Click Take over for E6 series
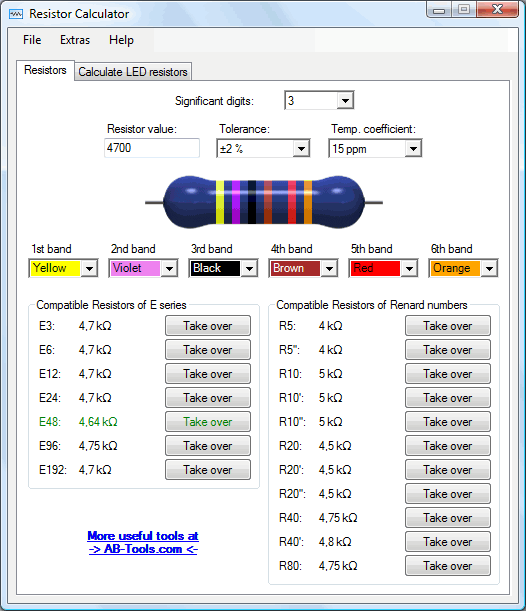Viewport: 526px width, 611px height. 208,350
